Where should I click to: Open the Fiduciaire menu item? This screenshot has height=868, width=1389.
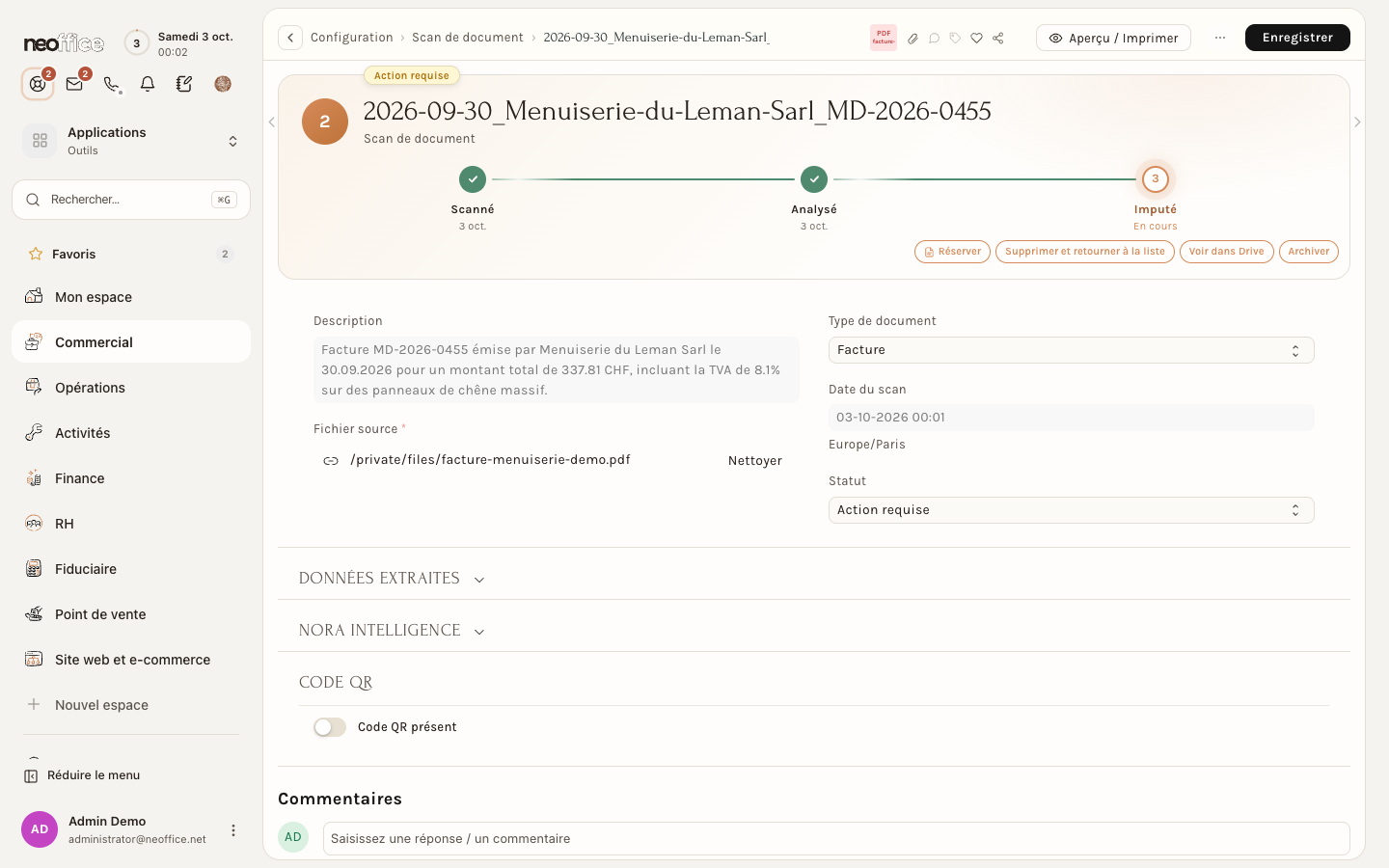(131, 569)
